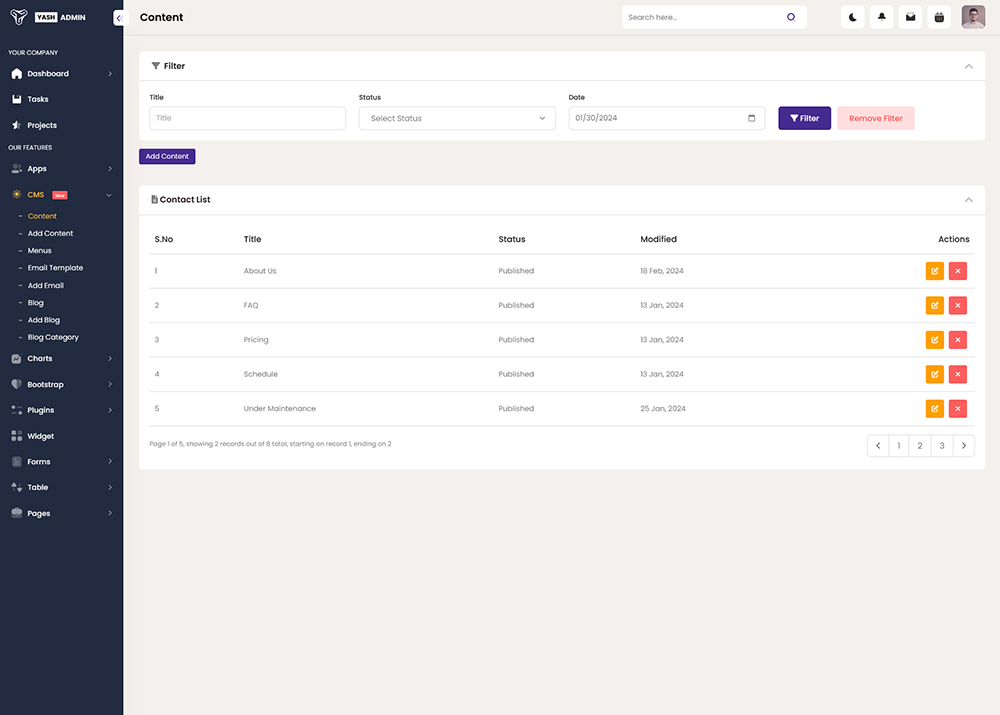Open Blog menu item
1000x715 pixels.
point(36,303)
